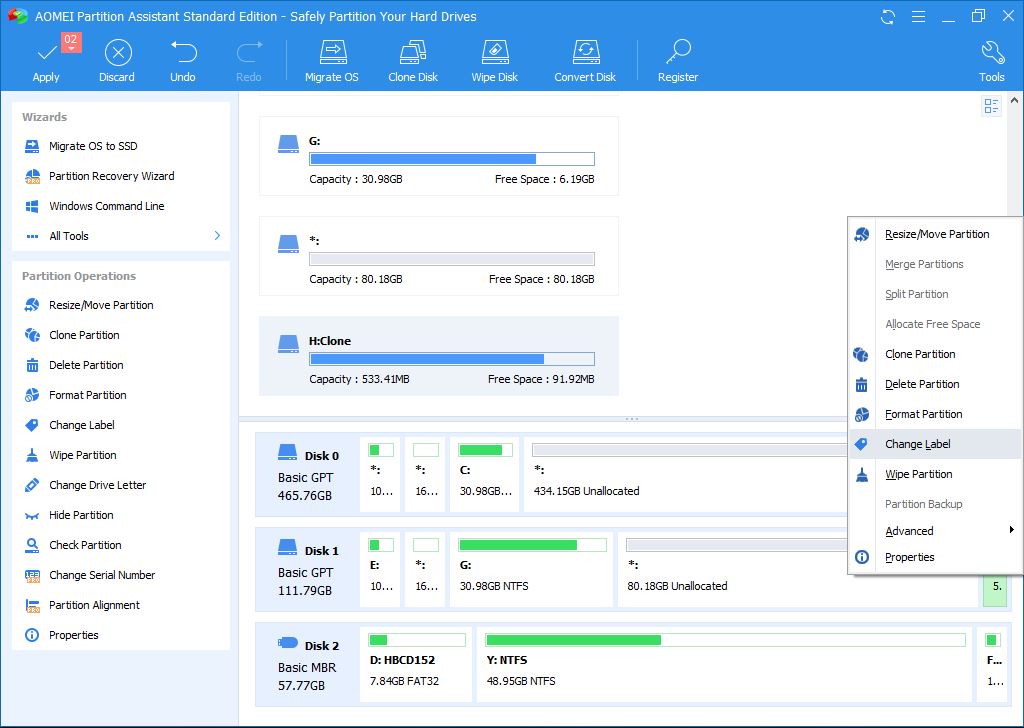The image size is (1024, 728).
Task: Apply the pending operations
Action: (46, 56)
